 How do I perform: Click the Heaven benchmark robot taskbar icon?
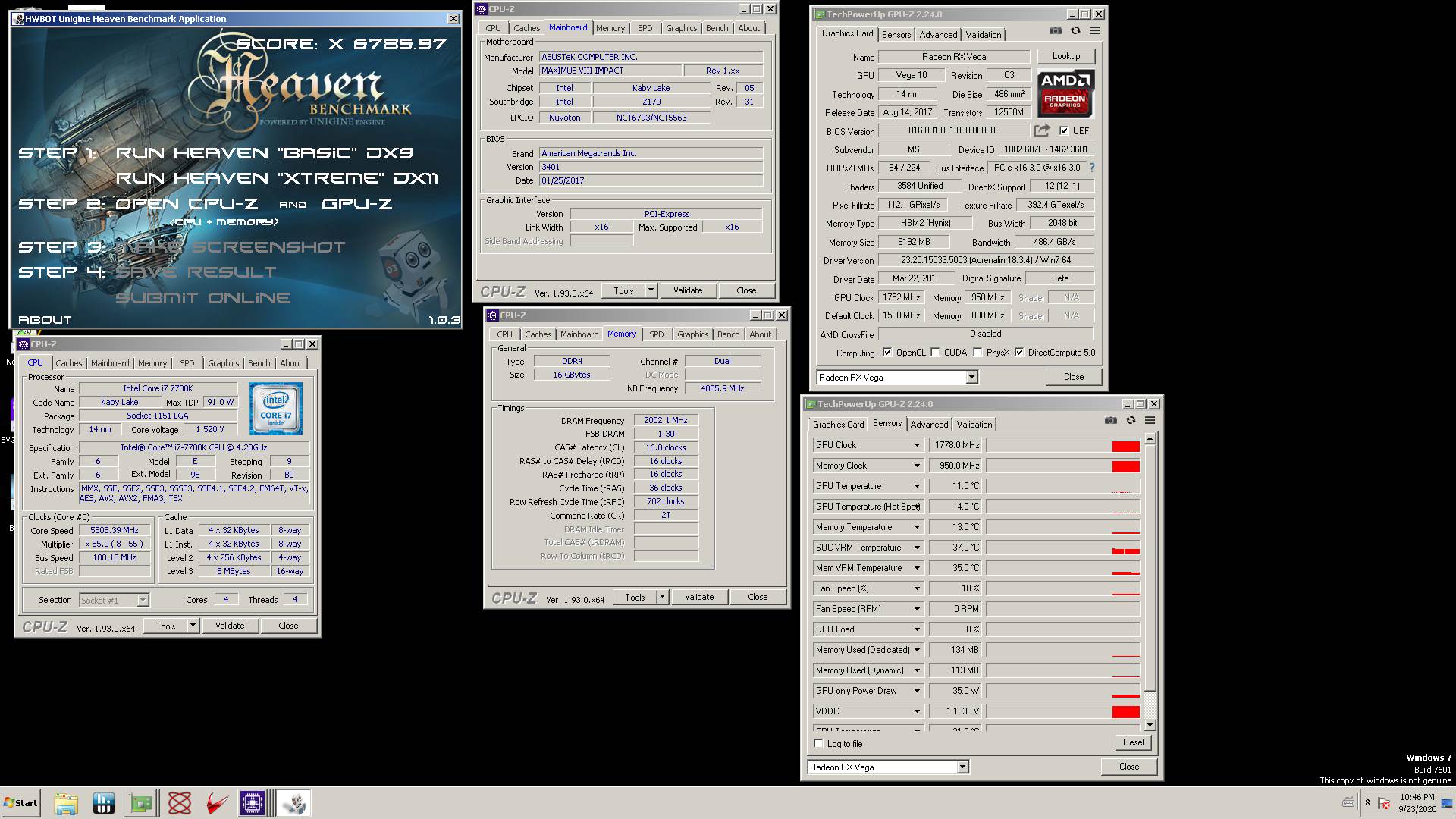293,803
